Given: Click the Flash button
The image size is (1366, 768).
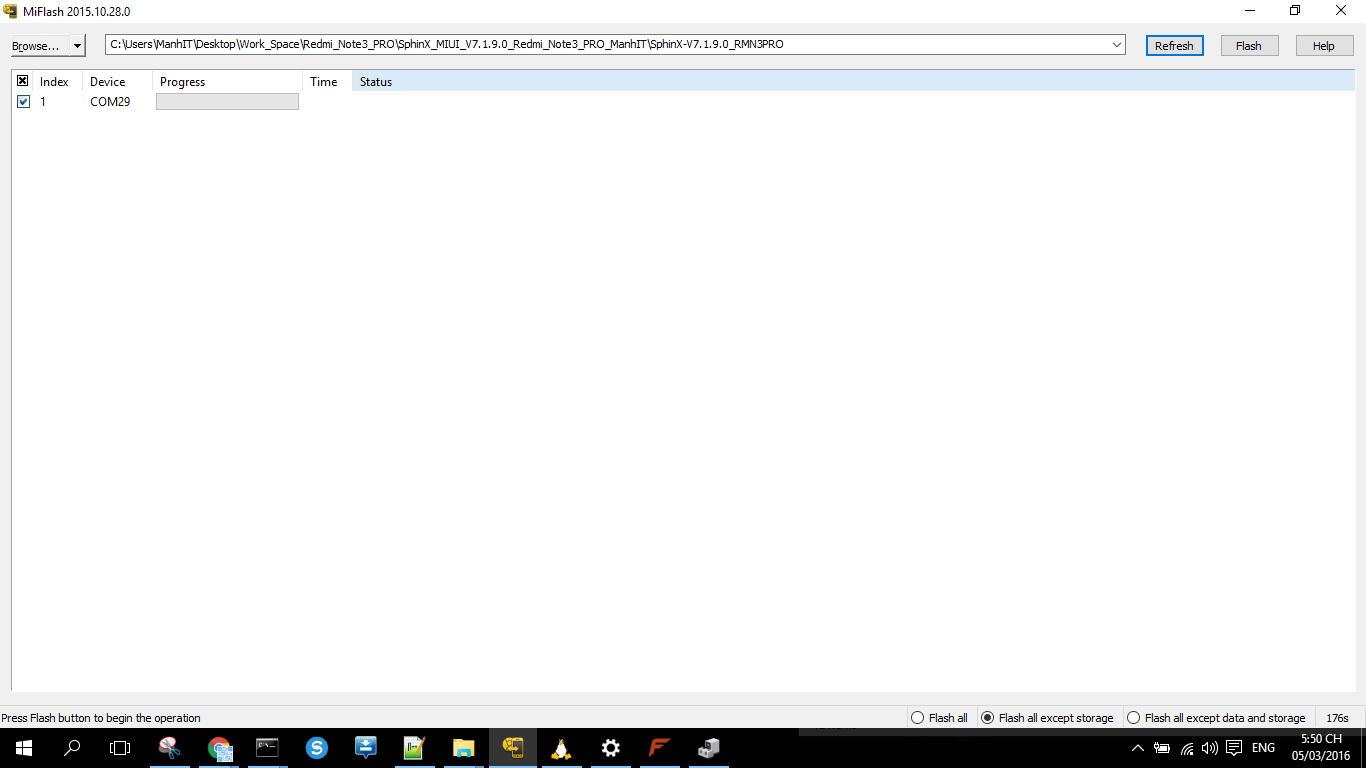Looking at the screenshot, I should [1249, 46].
